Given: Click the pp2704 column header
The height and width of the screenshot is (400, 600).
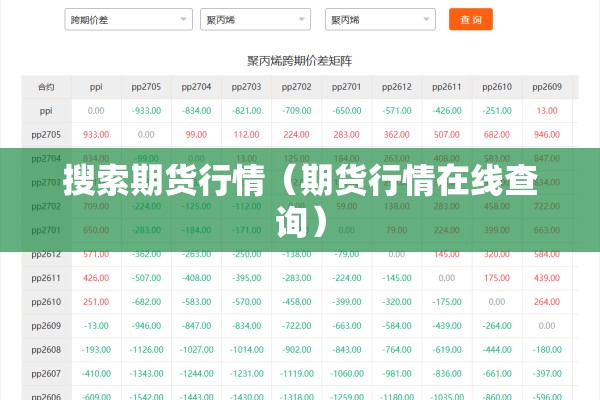Looking at the screenshot, I should click(196, 87).
